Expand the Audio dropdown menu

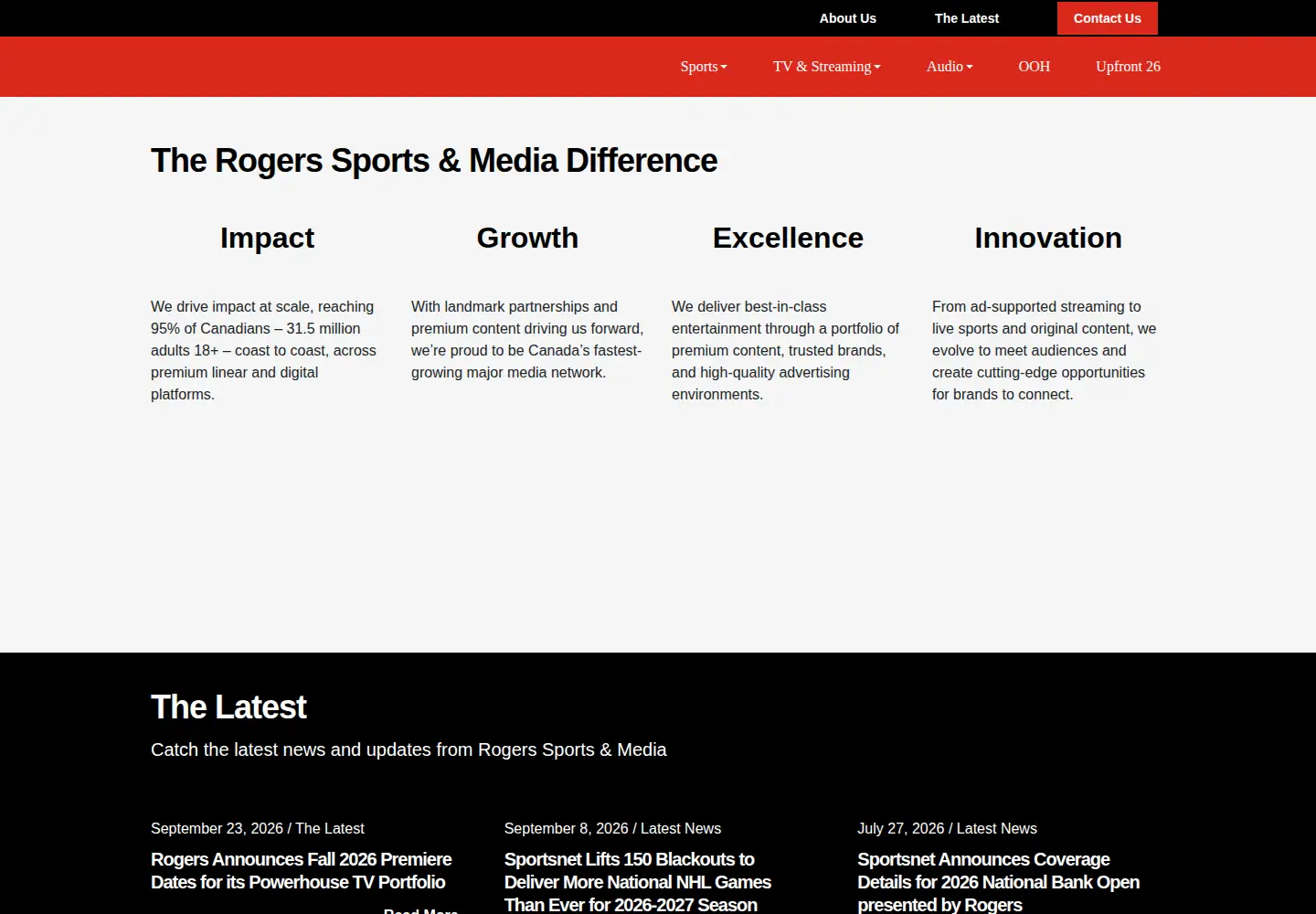coord(950,67)
